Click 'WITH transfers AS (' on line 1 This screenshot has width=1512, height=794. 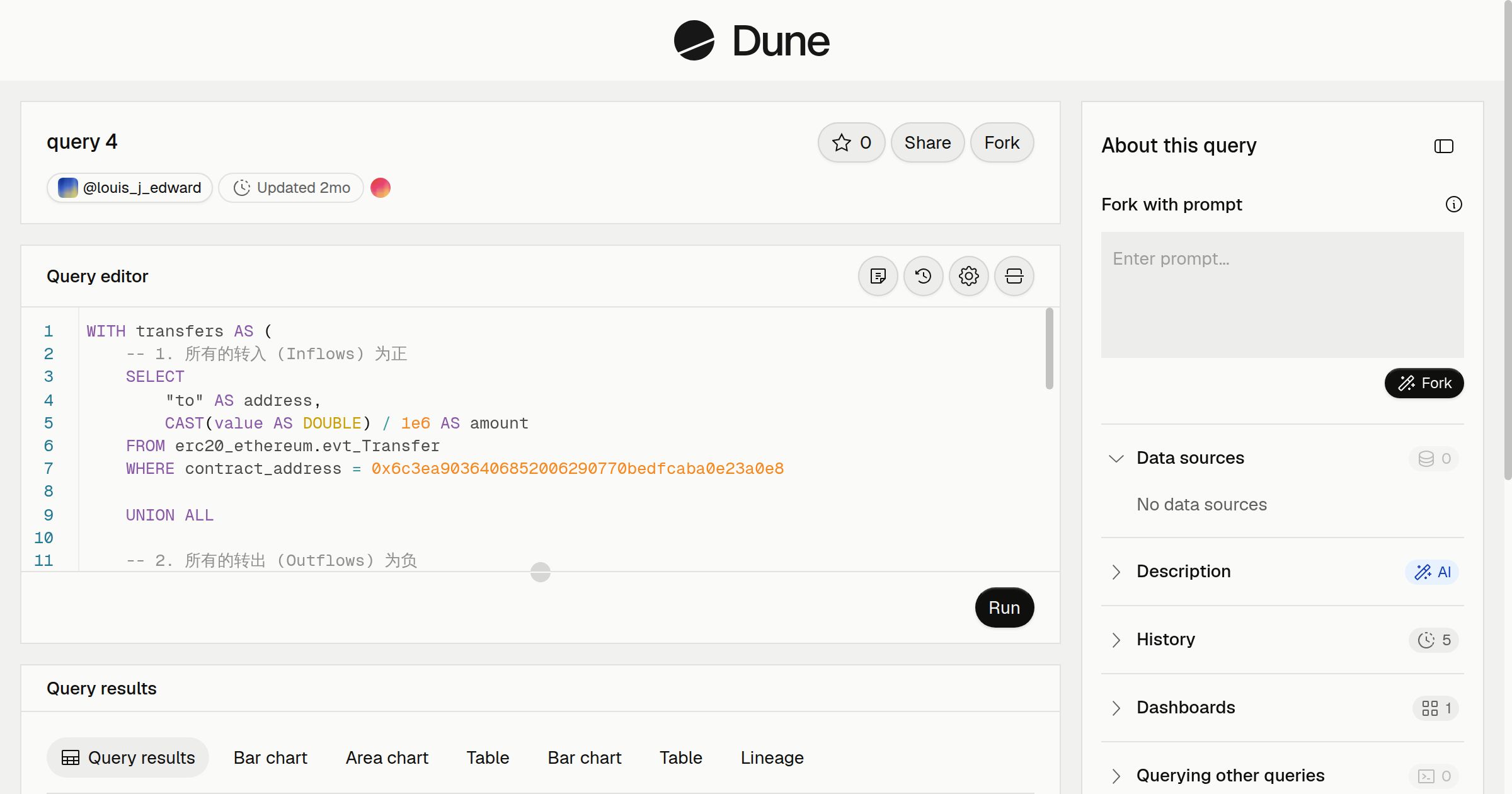[x=180, y=331]
